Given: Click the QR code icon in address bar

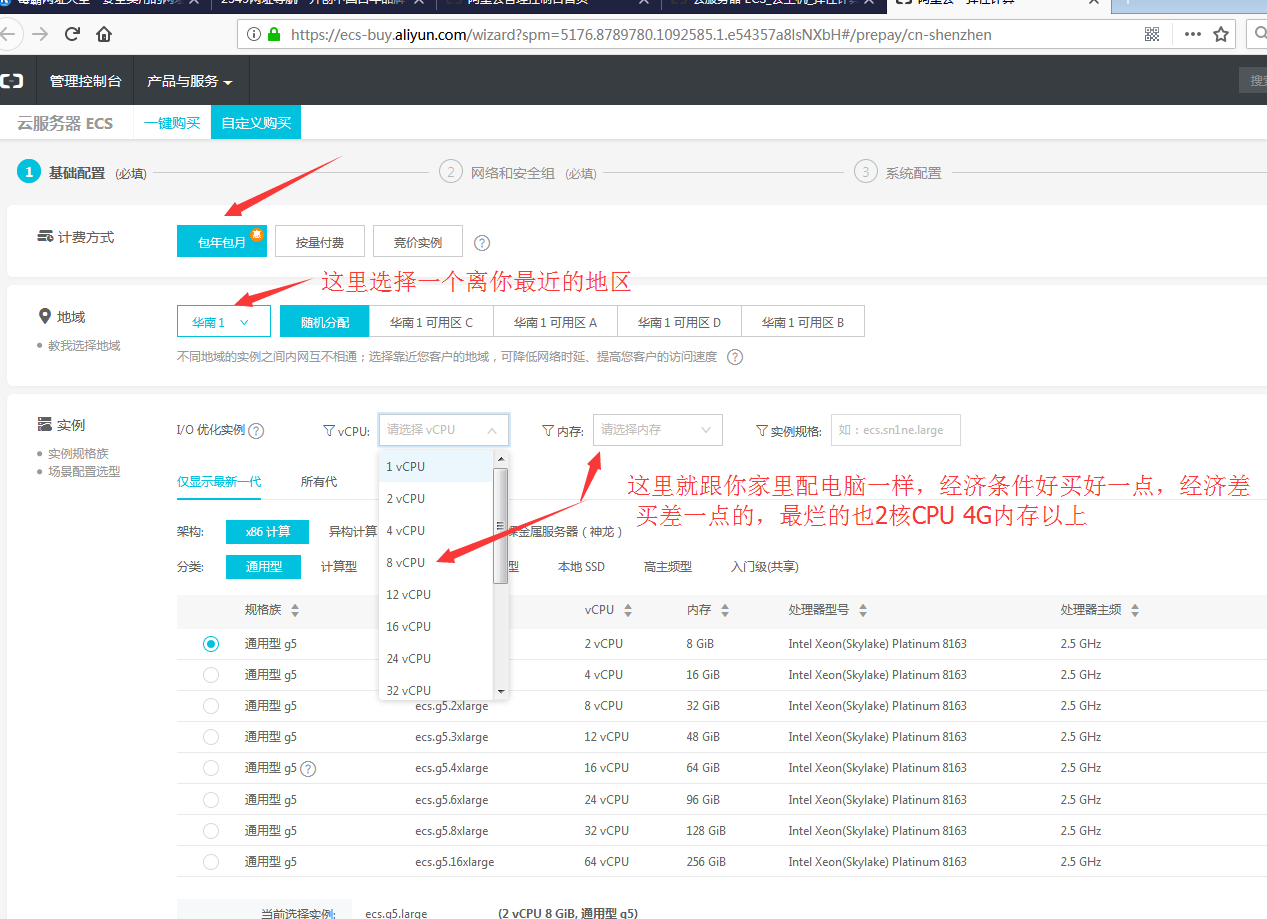Looking at the screenshot, I should (x=1152, y=34).
